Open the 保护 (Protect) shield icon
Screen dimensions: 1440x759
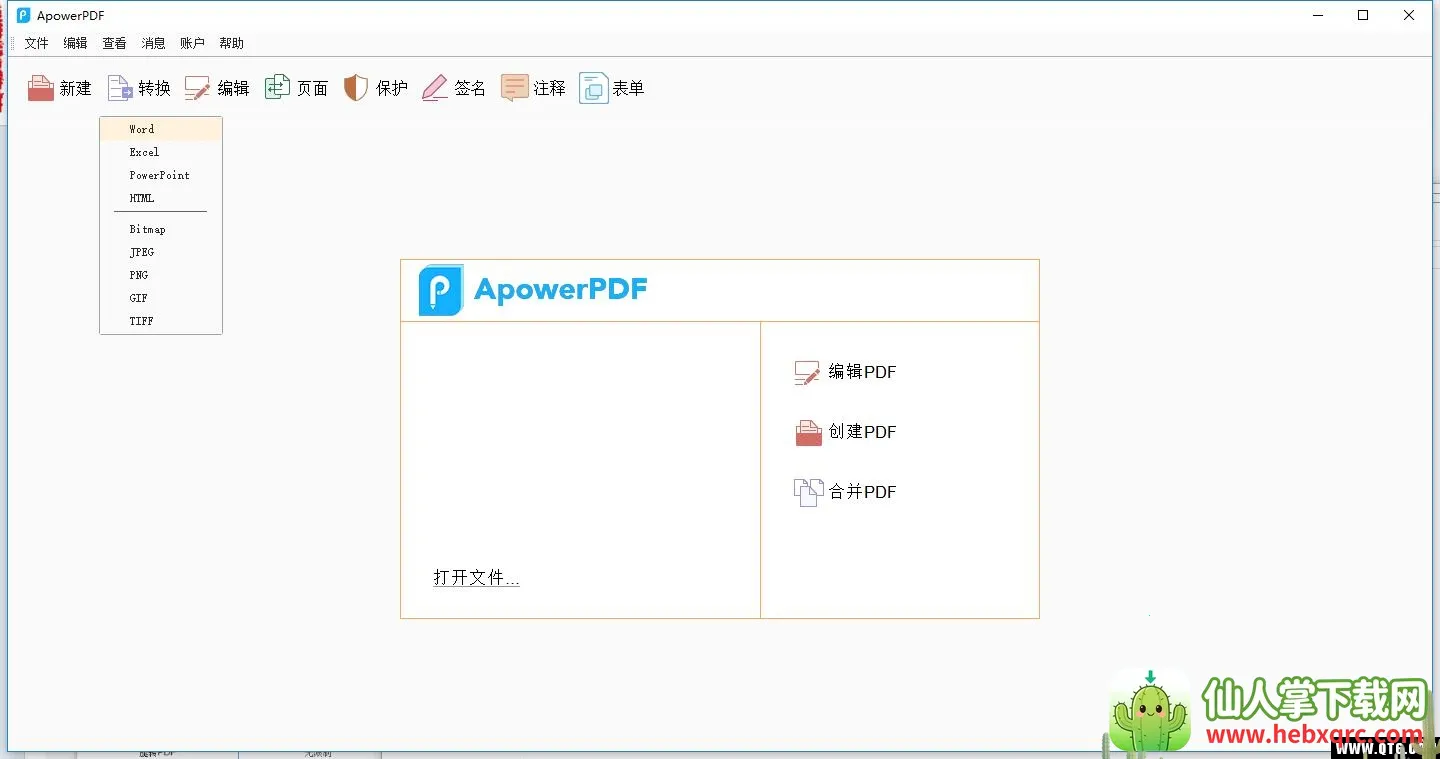click(x=356, y=89)
